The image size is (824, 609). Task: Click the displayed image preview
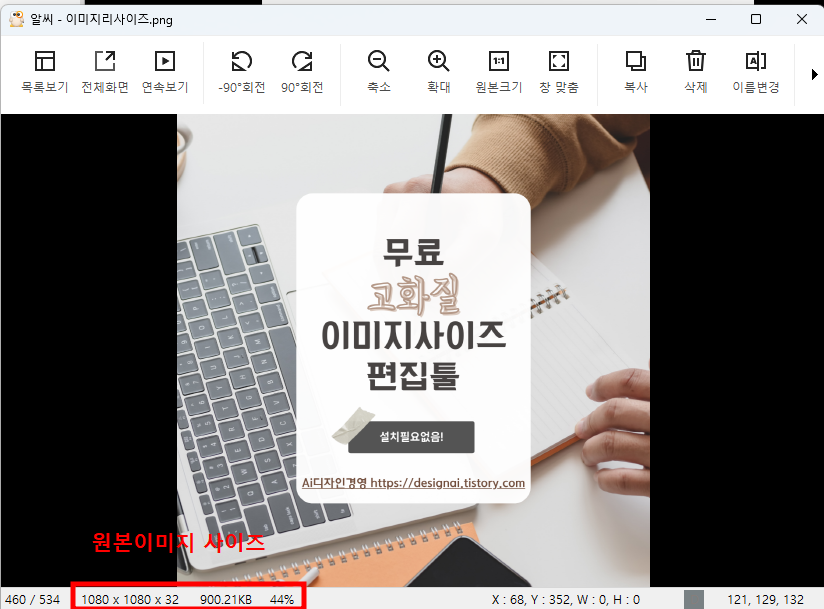413,350
